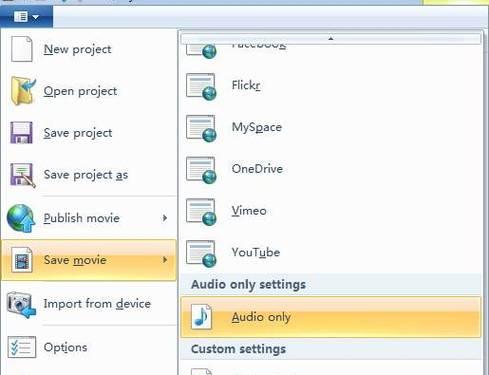Click the Publish movie globe icon
The height and width of the screenshot is (375, 489).
coord(21,218)
